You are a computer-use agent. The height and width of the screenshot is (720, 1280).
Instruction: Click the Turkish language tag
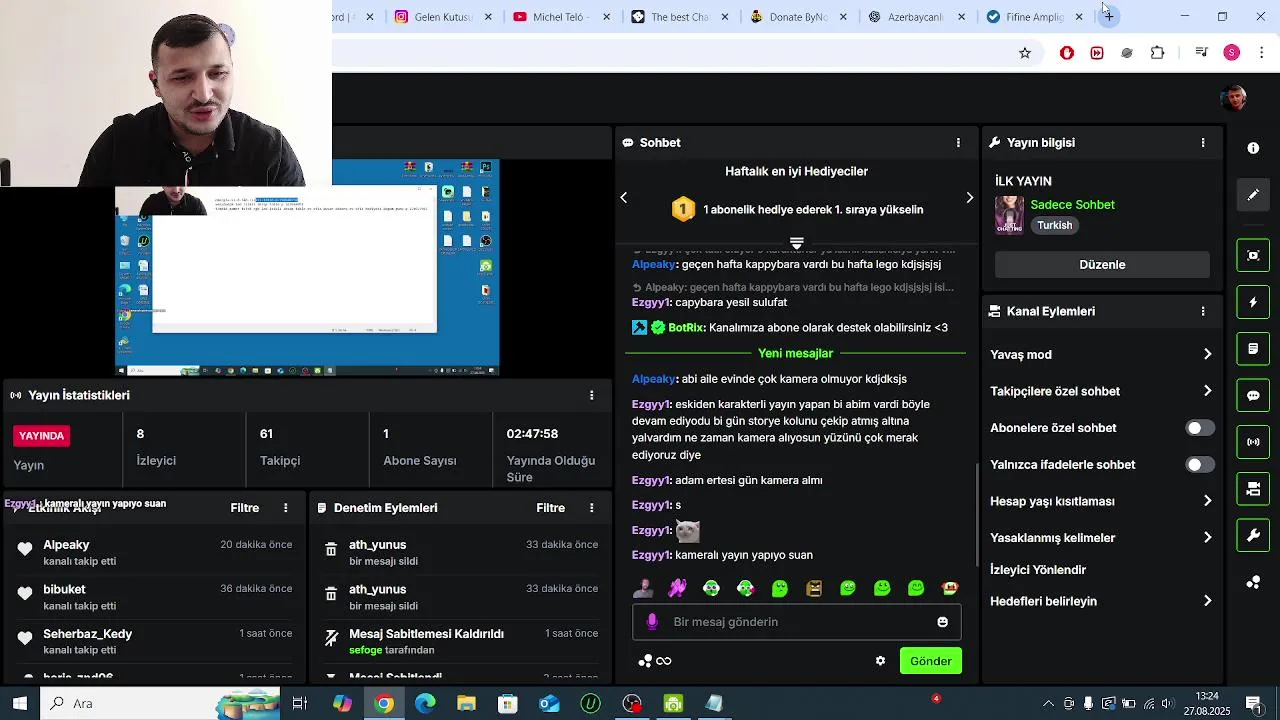pyautogui.click(x=1054, y=226)
